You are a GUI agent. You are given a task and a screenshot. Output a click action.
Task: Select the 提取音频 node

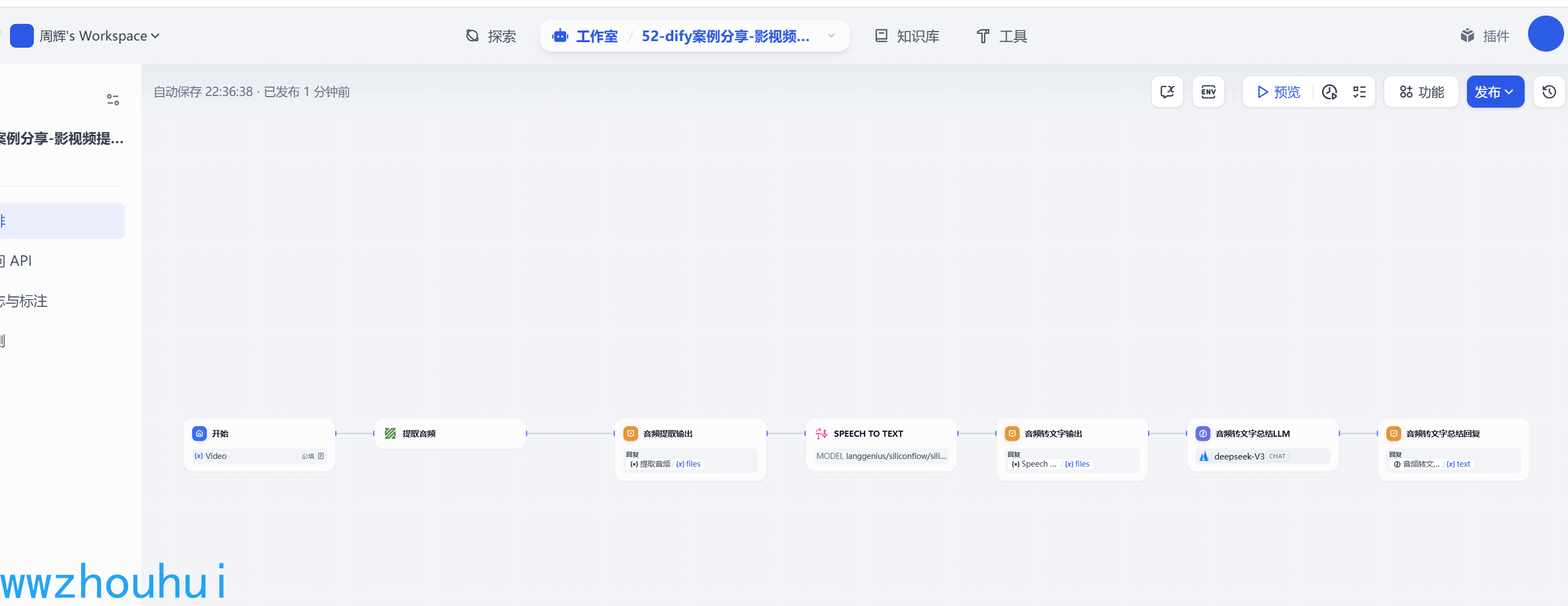(x=450, y=433)
